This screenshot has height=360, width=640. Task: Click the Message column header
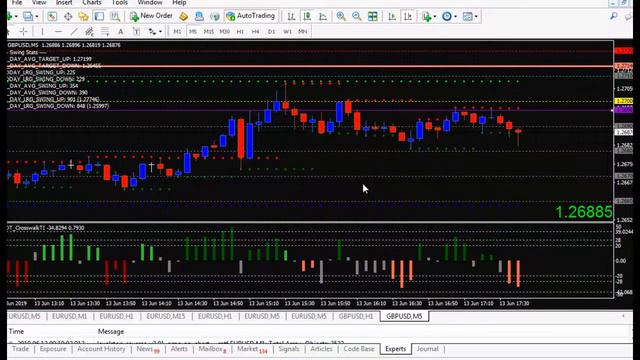tap(111, 331)
